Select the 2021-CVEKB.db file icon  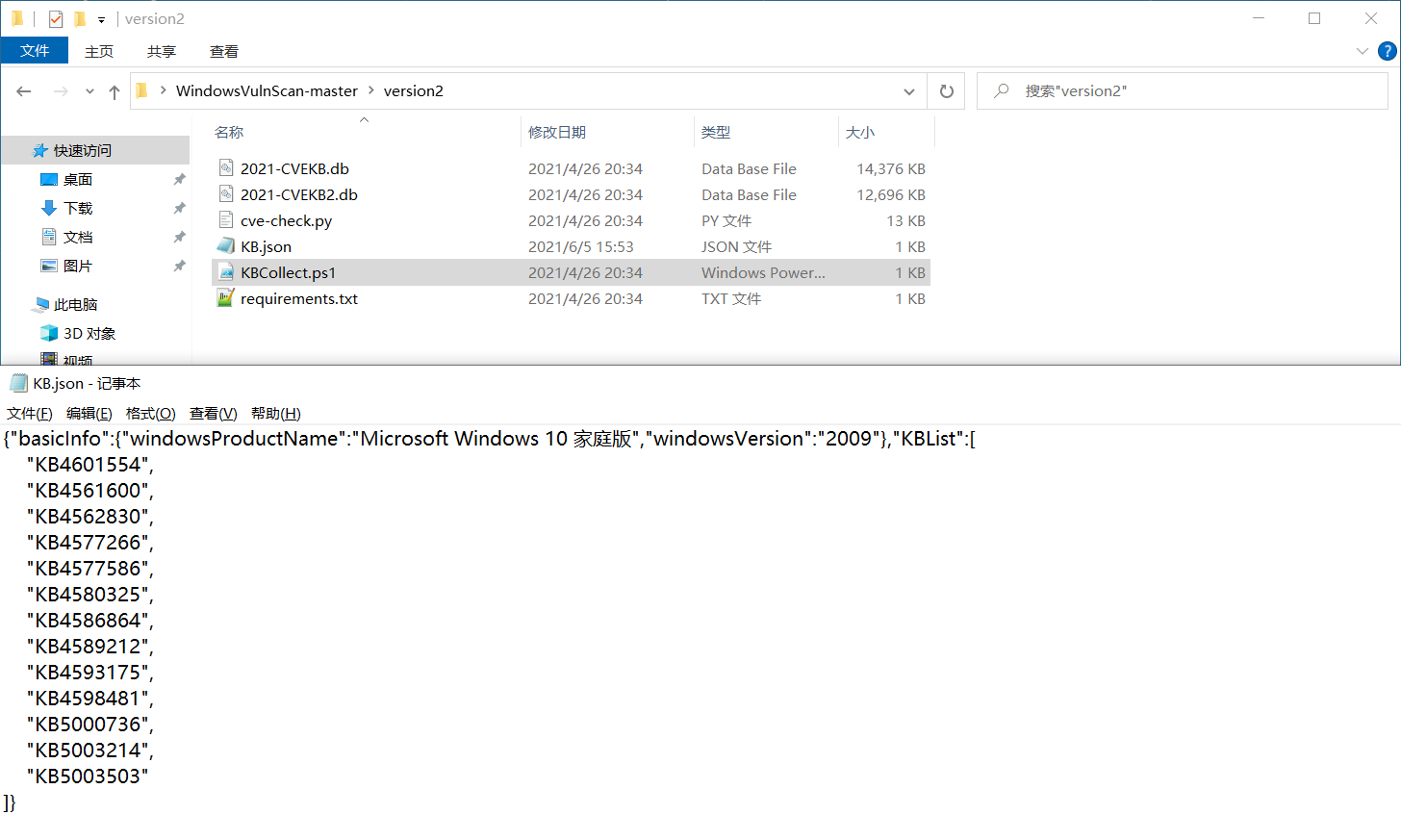pos(226,168)
